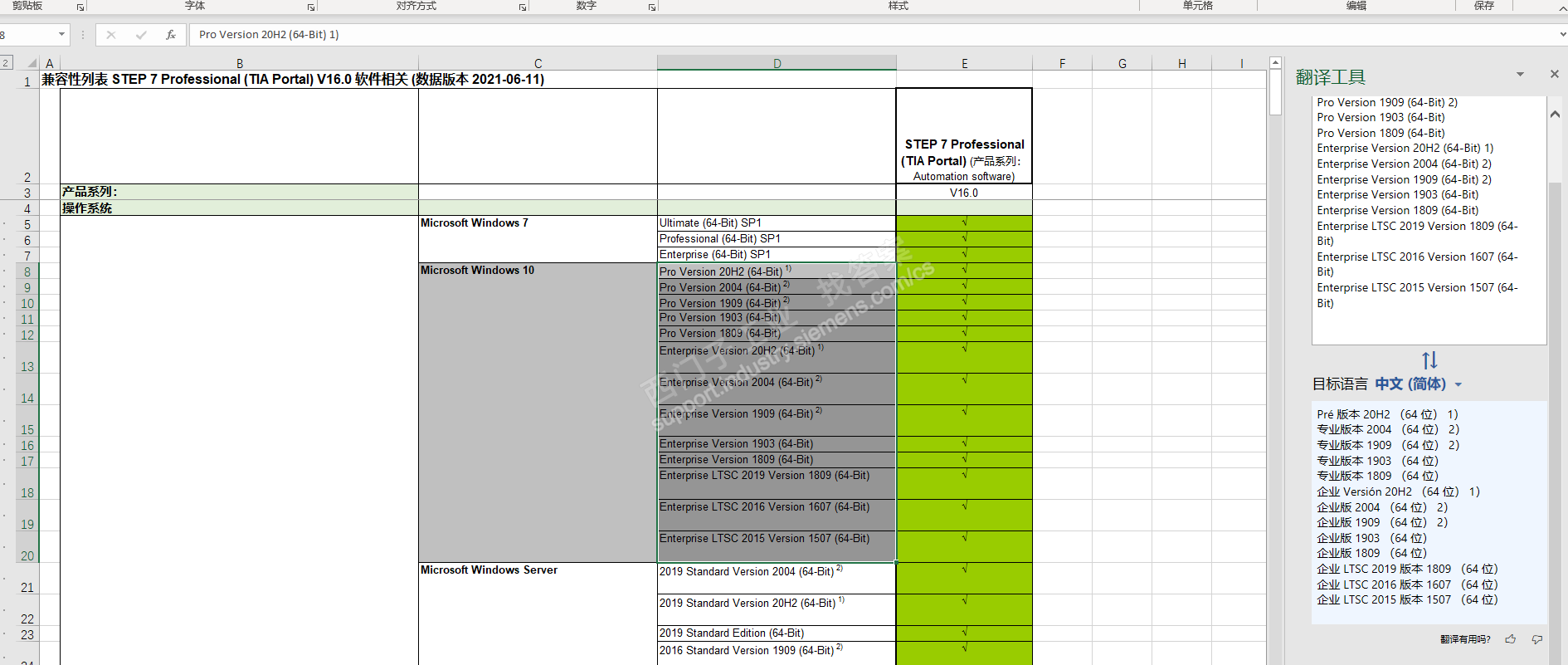Select the STEP 7 Professional (TIA Portal) header cell
Screen dimensions: 1568x665
pyautogui.click(x=964, y=136)
